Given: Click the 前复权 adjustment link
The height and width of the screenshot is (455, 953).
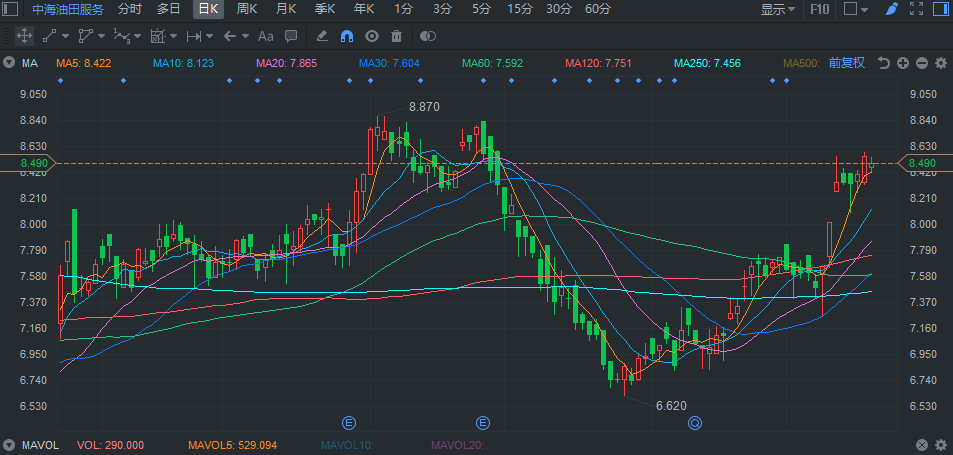Looking at the screenshot, I should coord(847,63).
